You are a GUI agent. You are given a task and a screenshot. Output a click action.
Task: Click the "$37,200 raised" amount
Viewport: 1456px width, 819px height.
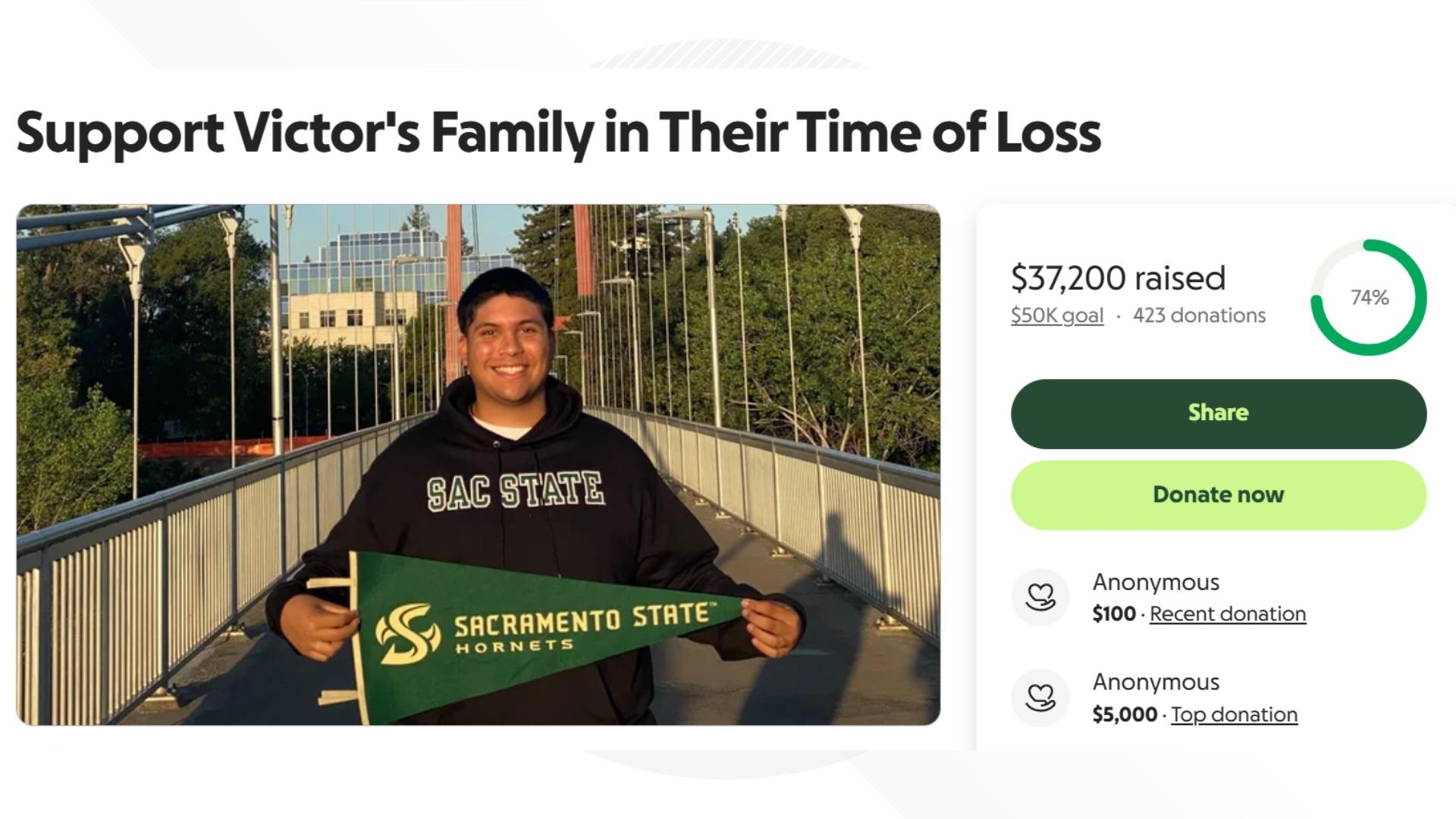(1118, 278)
